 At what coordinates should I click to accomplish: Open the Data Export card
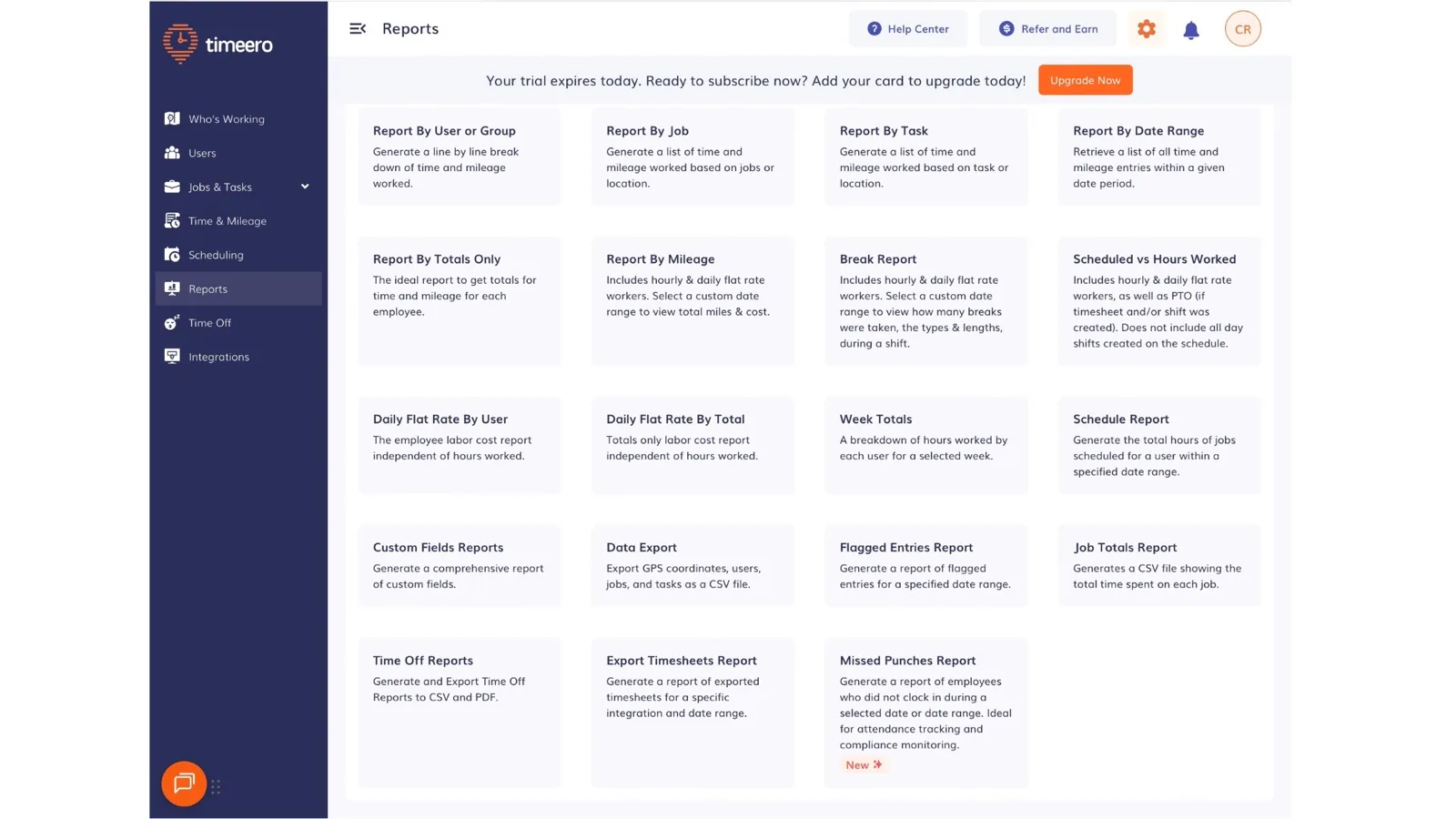coord(693,565)
